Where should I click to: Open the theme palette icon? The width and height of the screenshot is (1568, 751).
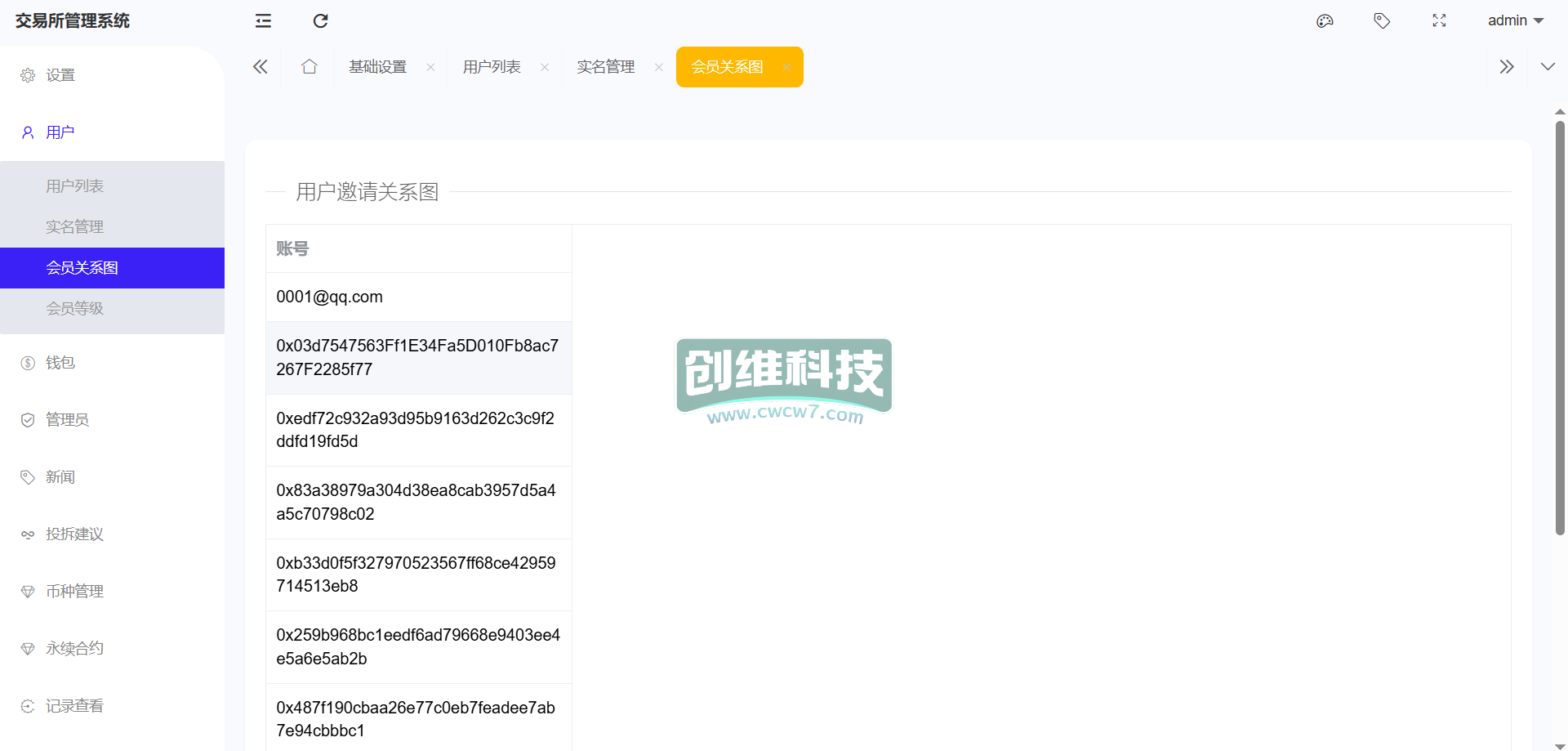pos(1325,21)
